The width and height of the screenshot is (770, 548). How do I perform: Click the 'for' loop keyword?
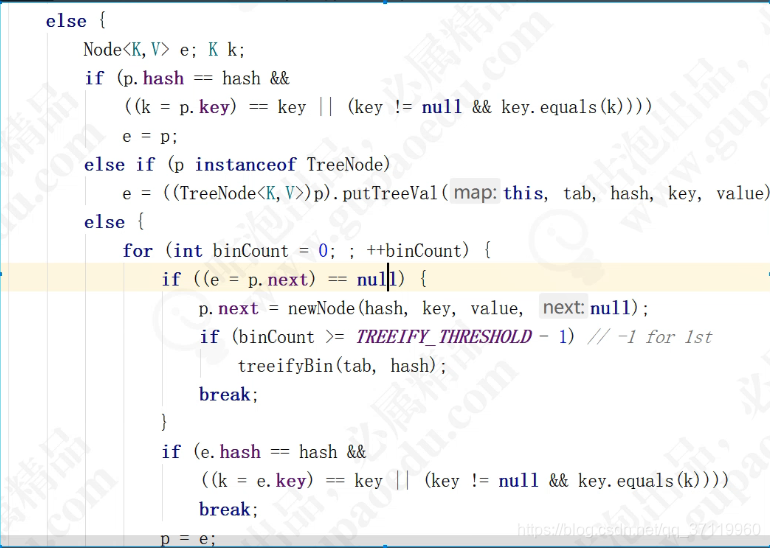click(x=138, y=250)
